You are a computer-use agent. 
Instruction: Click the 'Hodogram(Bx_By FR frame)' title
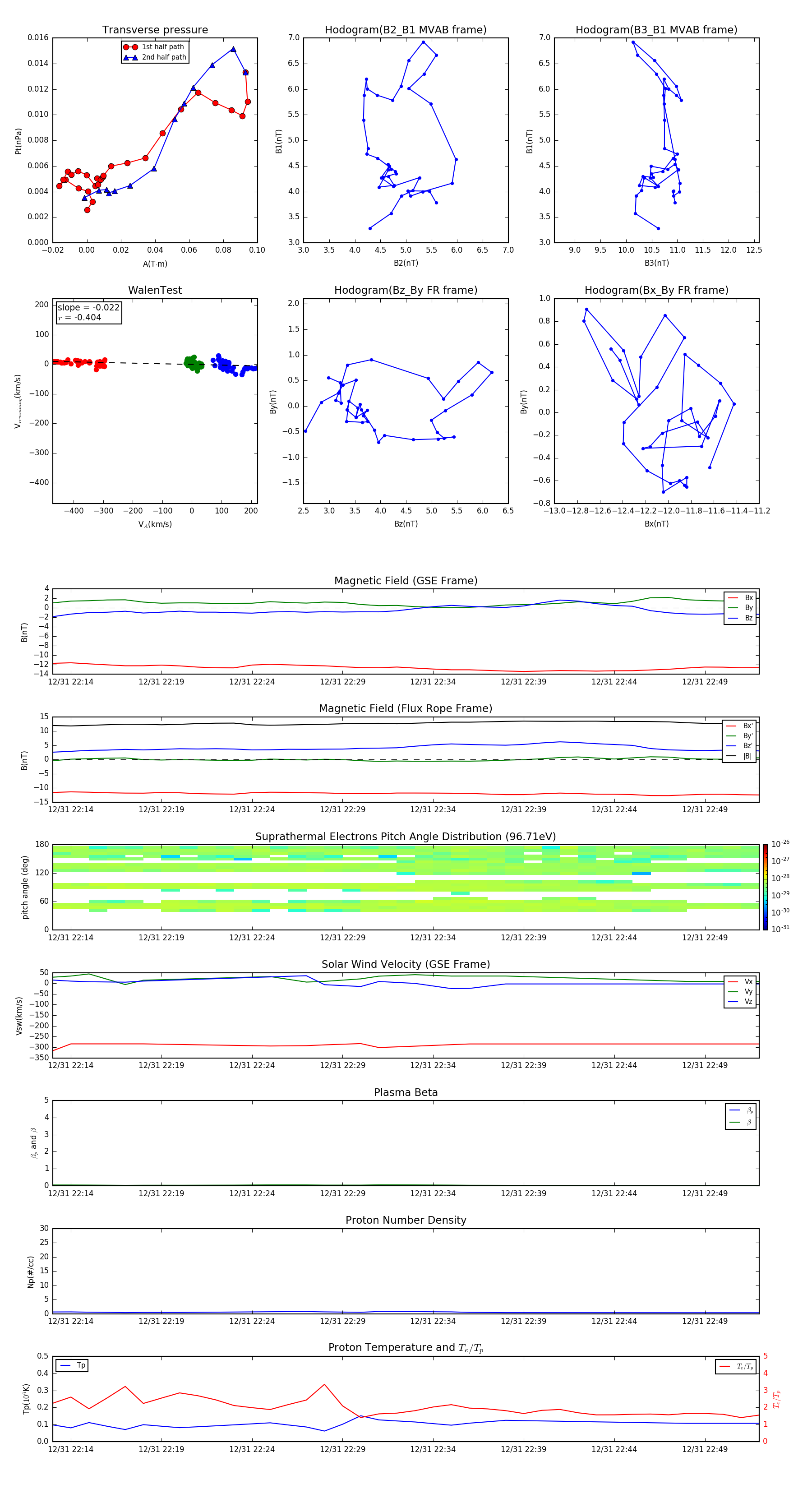tap(656, 290)
